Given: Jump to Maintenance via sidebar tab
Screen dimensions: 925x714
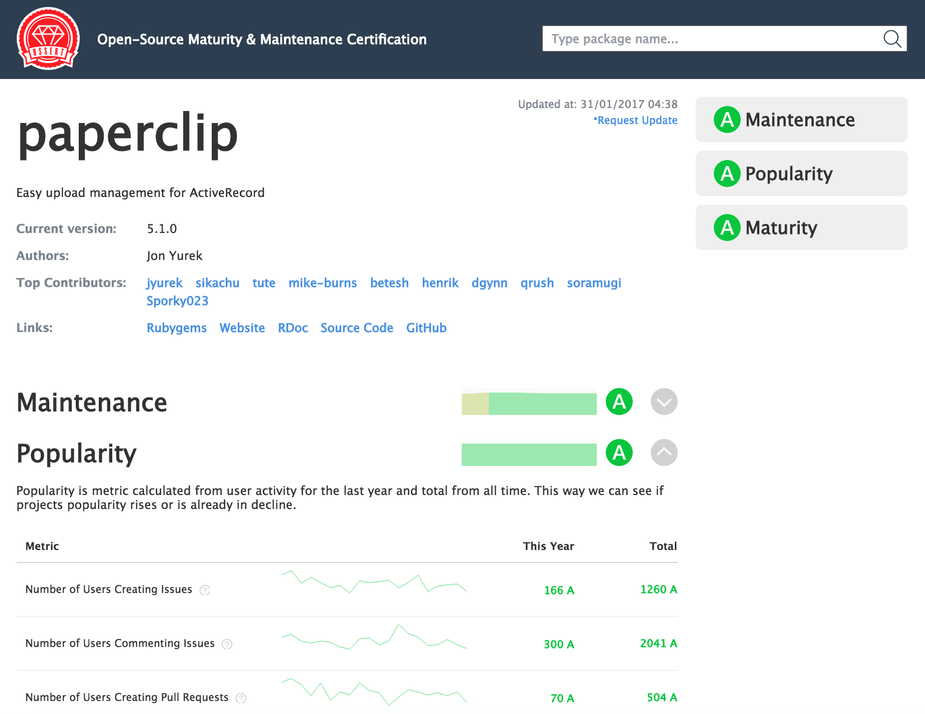Looking at the screenshot, I should (x=801, y=120).
